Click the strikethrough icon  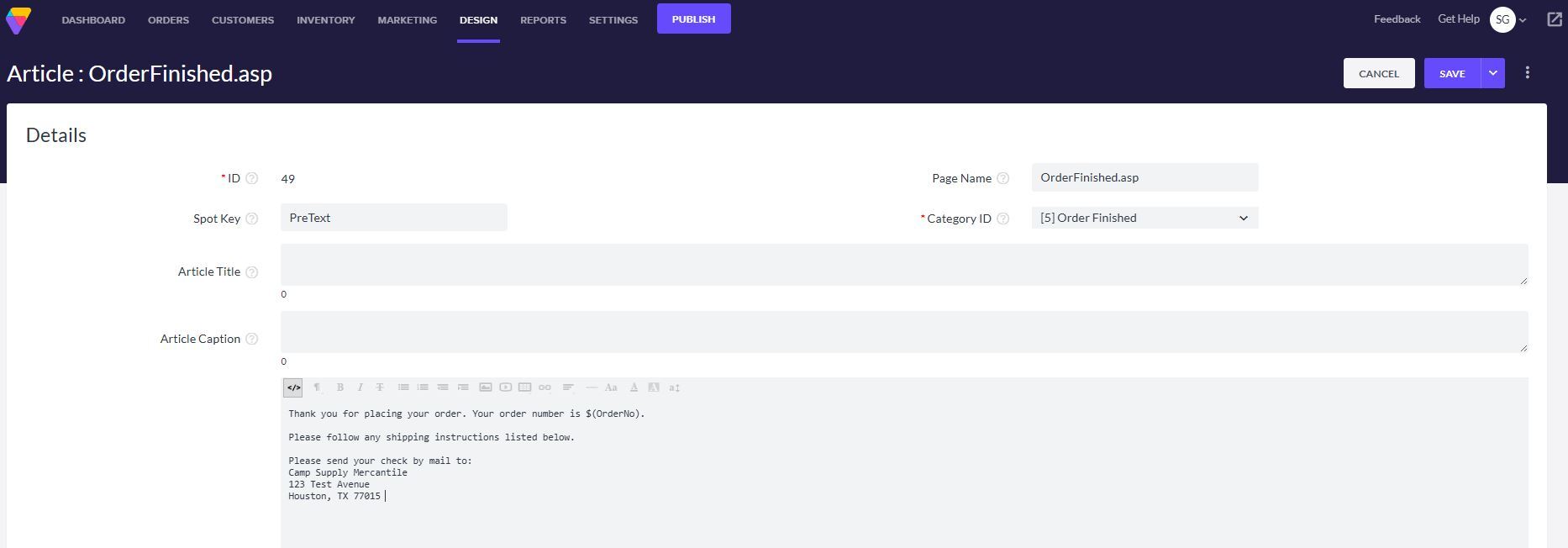380,387
